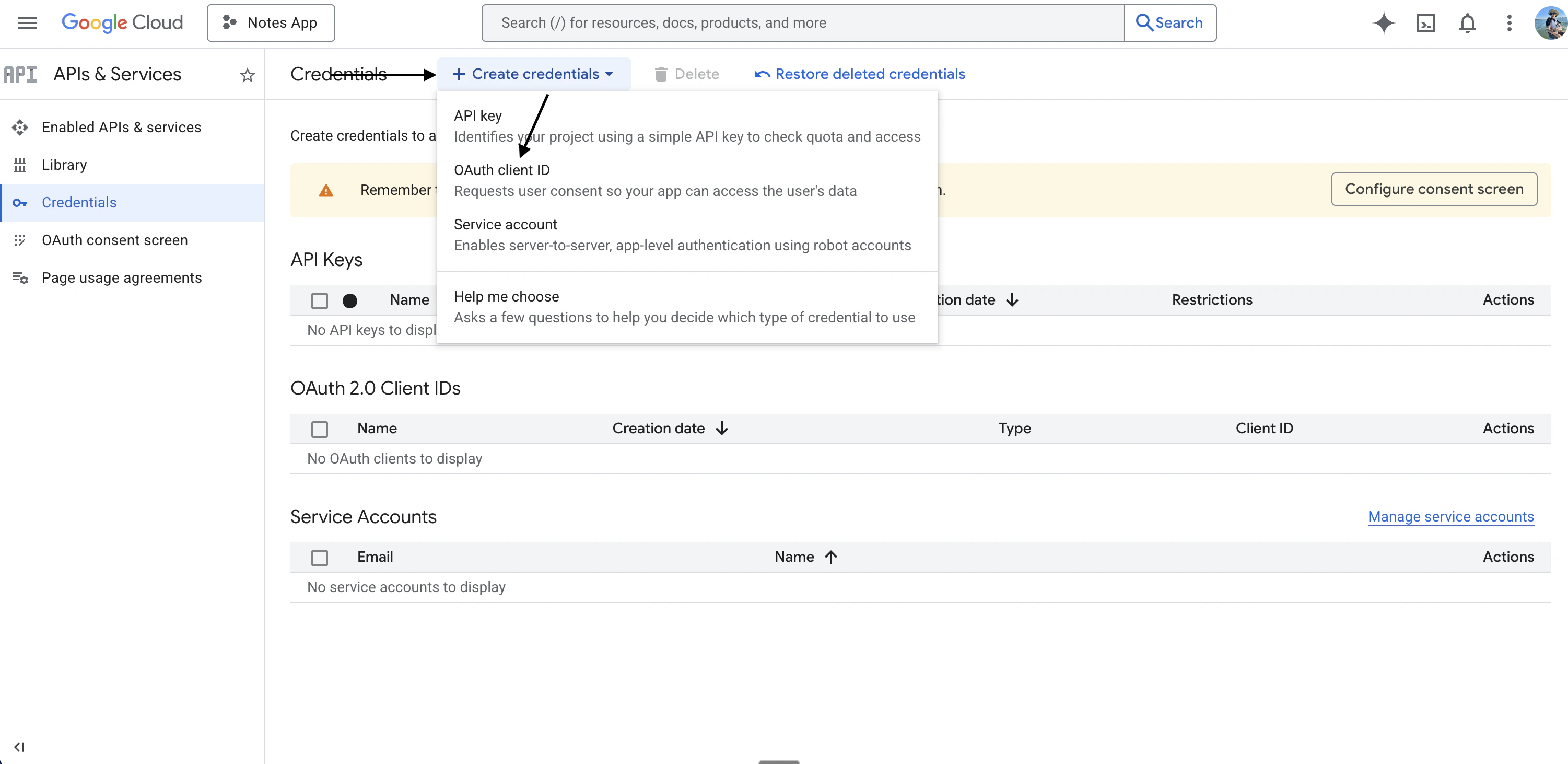Open the three-dot settings and utilities menu
Screen dimensions: 1568x764
coord(1509,23)
